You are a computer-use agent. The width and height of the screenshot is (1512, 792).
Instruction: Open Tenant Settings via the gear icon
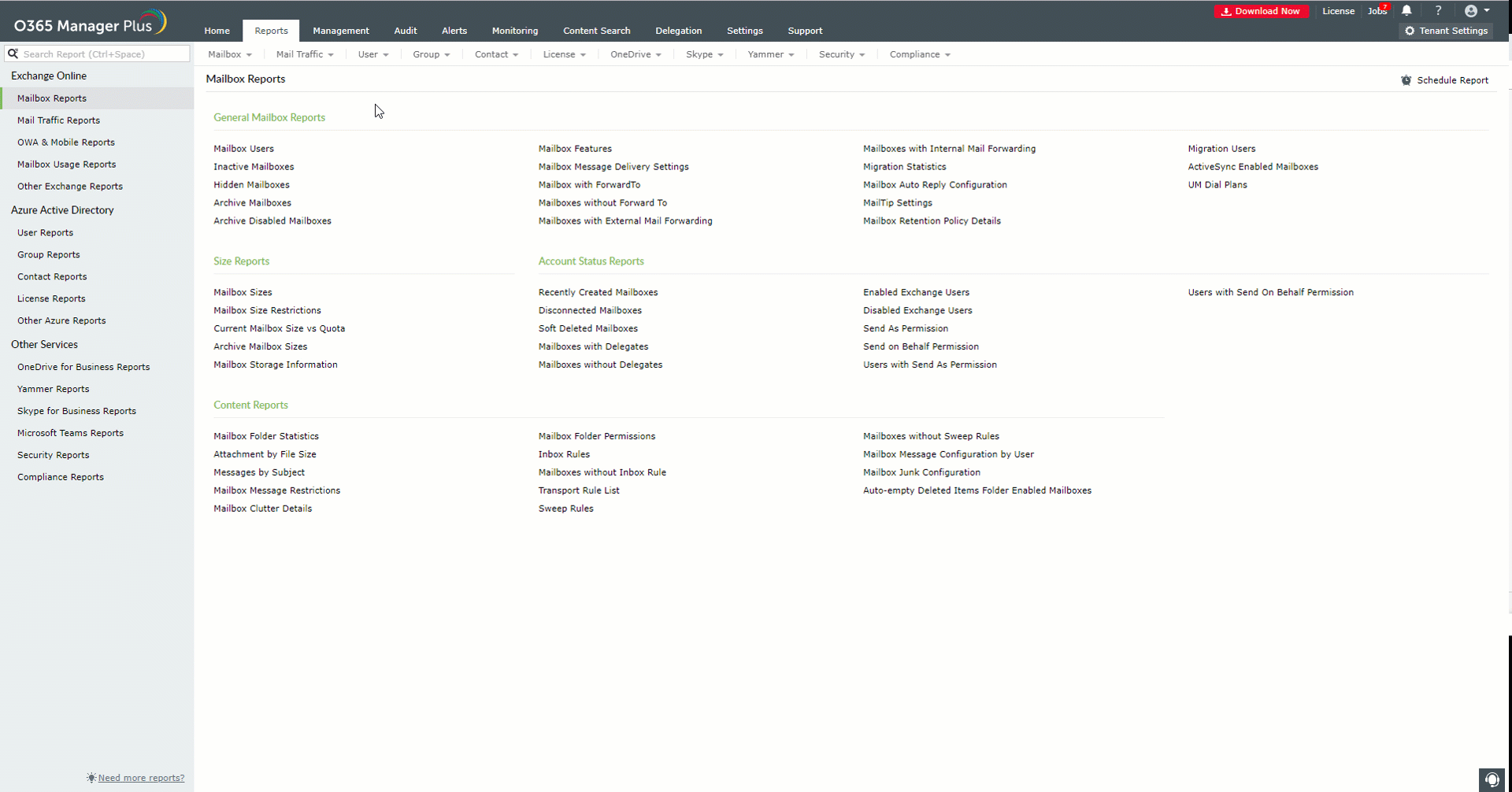click(x=1410, y=31)
